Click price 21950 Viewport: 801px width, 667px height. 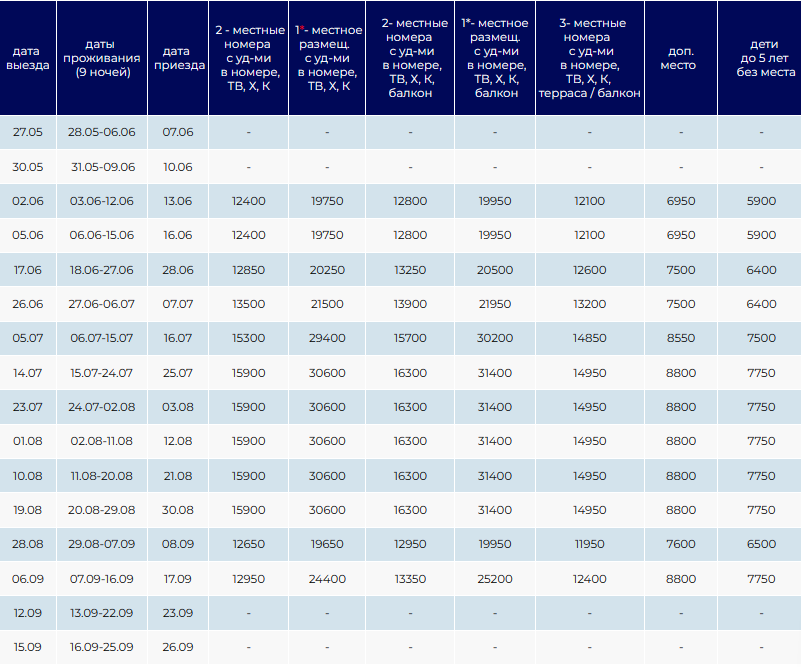(x=494, y=304)
